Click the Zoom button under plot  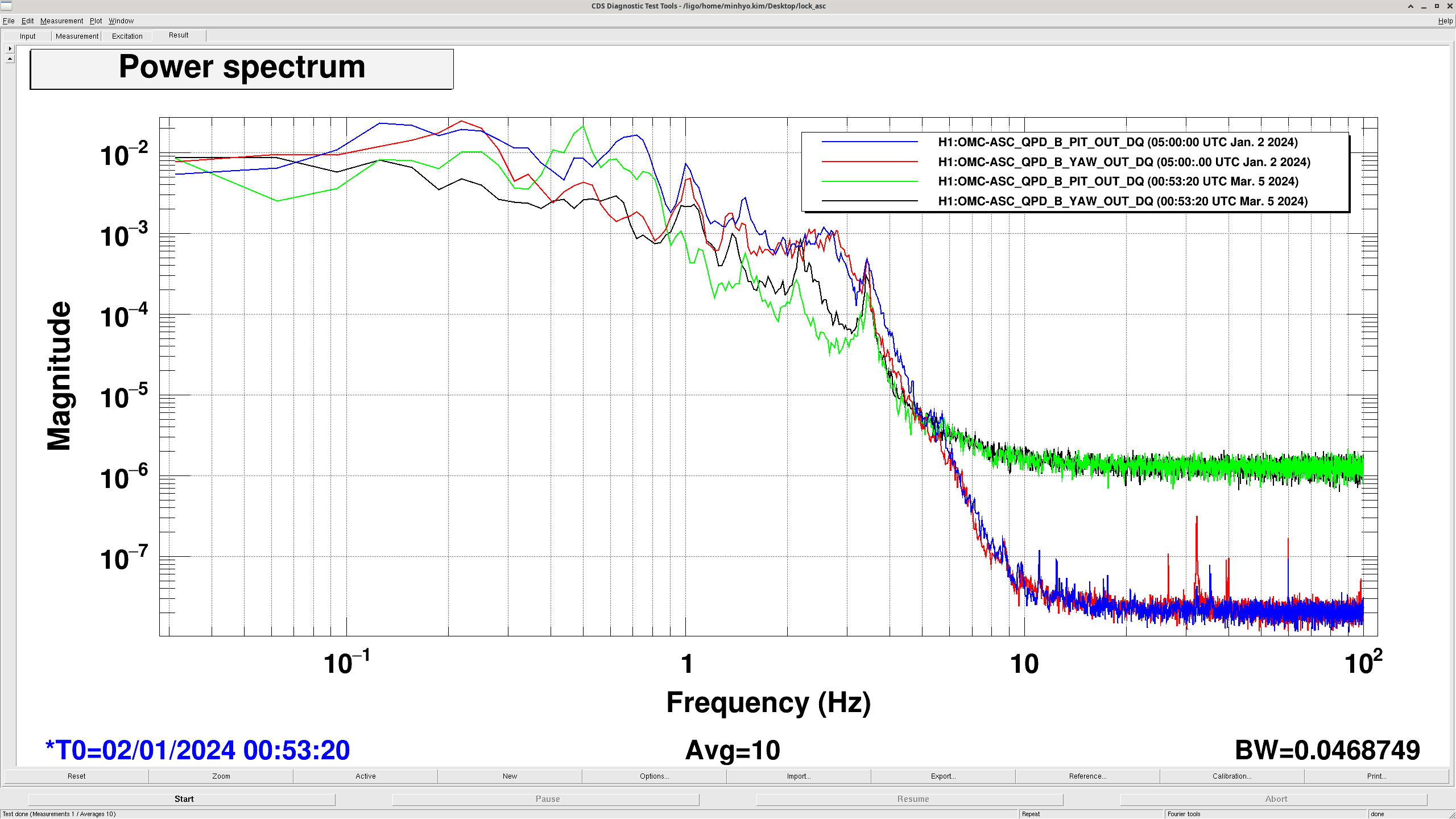tap(221, 776)
